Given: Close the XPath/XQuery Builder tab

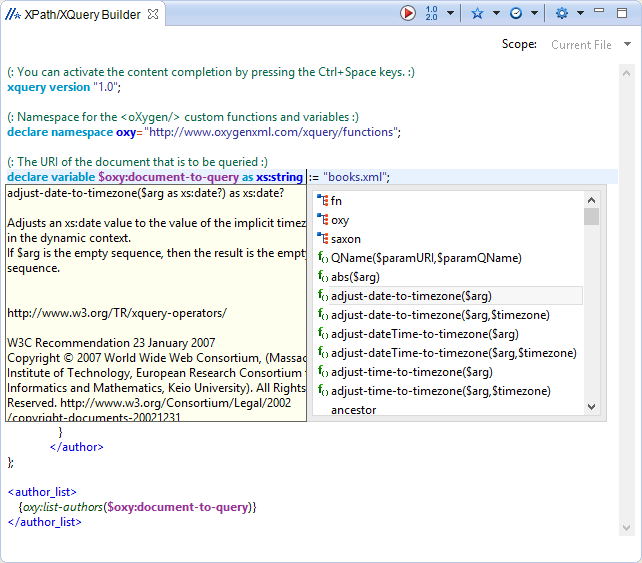Looking at the screenshot, I should click(x=152, y=15).
